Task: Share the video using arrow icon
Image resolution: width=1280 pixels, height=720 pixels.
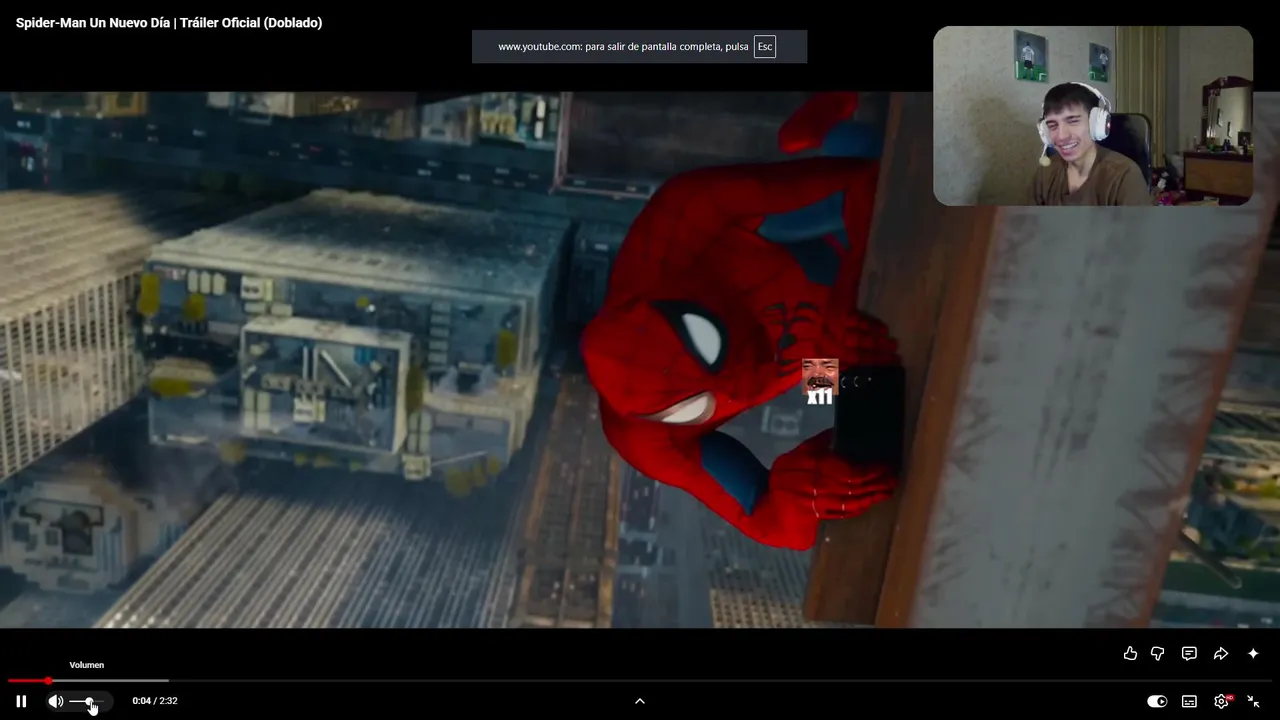Action: click(1221, 653)
